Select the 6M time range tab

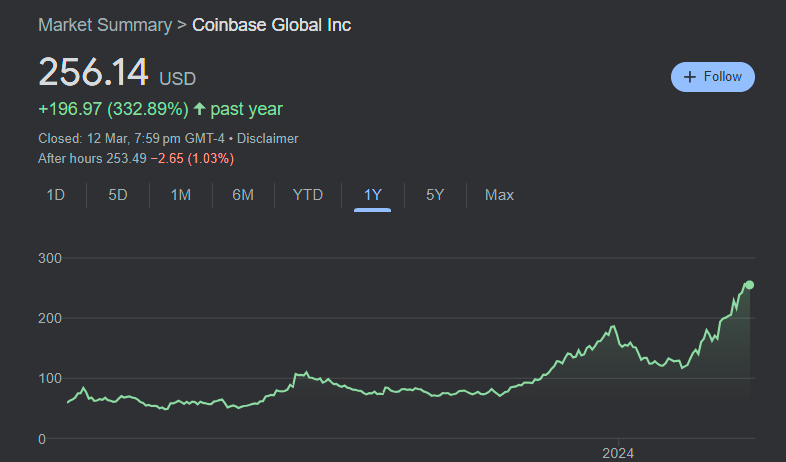(x=243, y=195)
